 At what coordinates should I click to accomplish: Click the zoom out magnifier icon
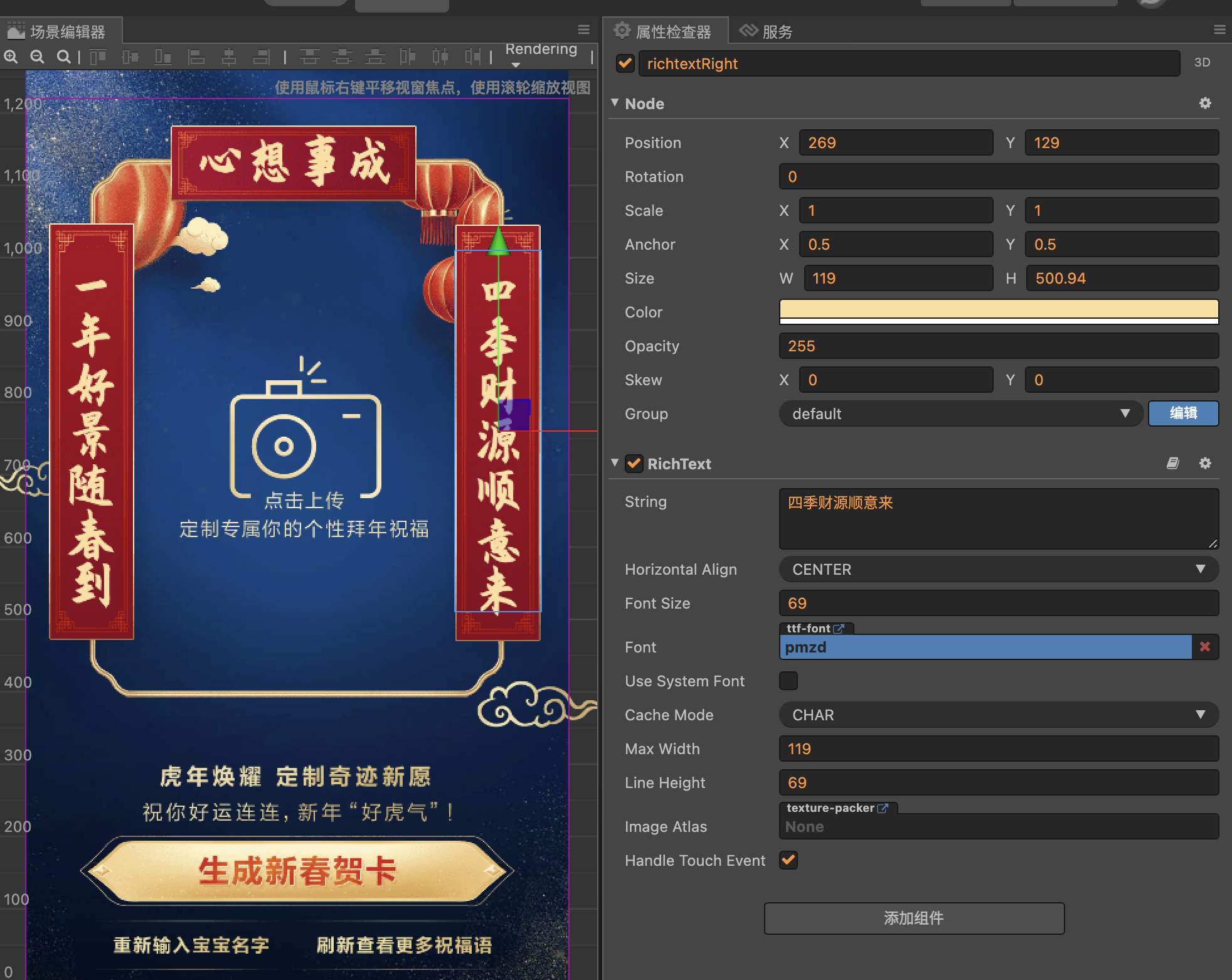click(37, 58)
